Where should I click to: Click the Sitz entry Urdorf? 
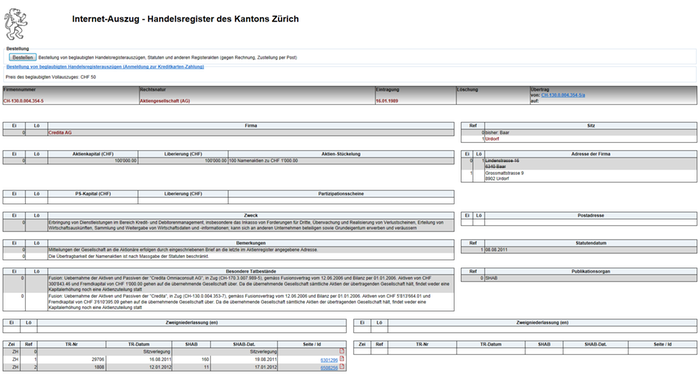coord(492,139)
